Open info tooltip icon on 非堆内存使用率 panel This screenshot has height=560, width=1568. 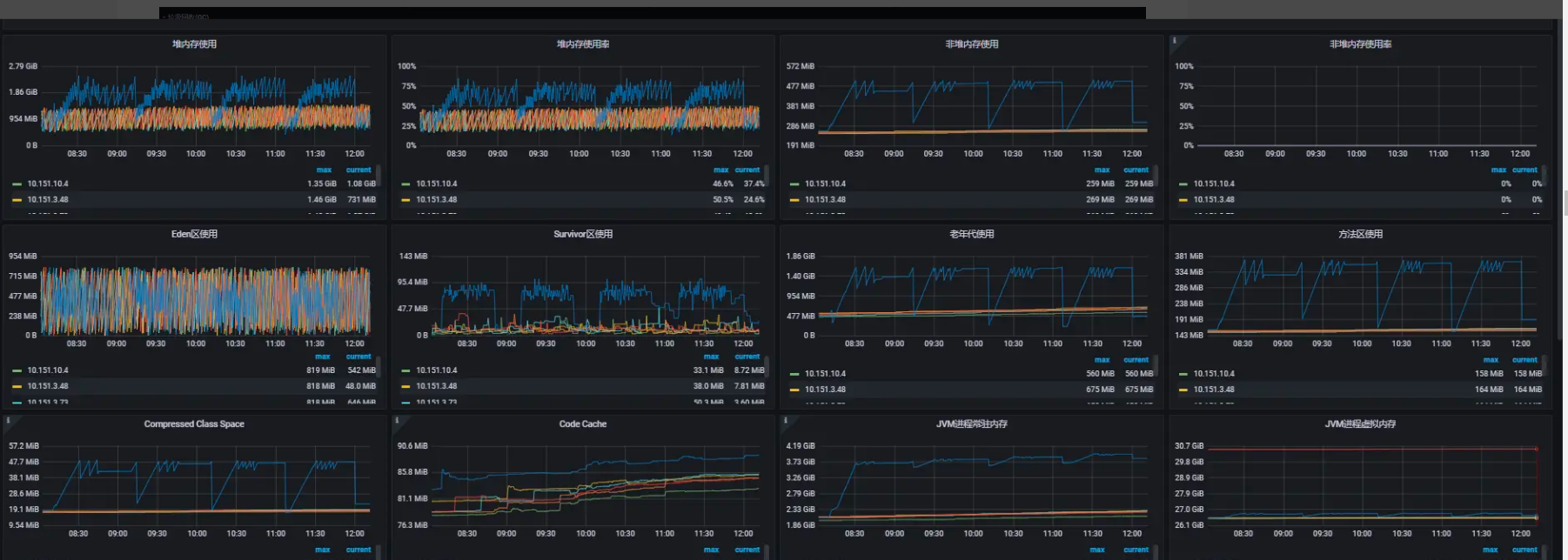pos(1175,41)
